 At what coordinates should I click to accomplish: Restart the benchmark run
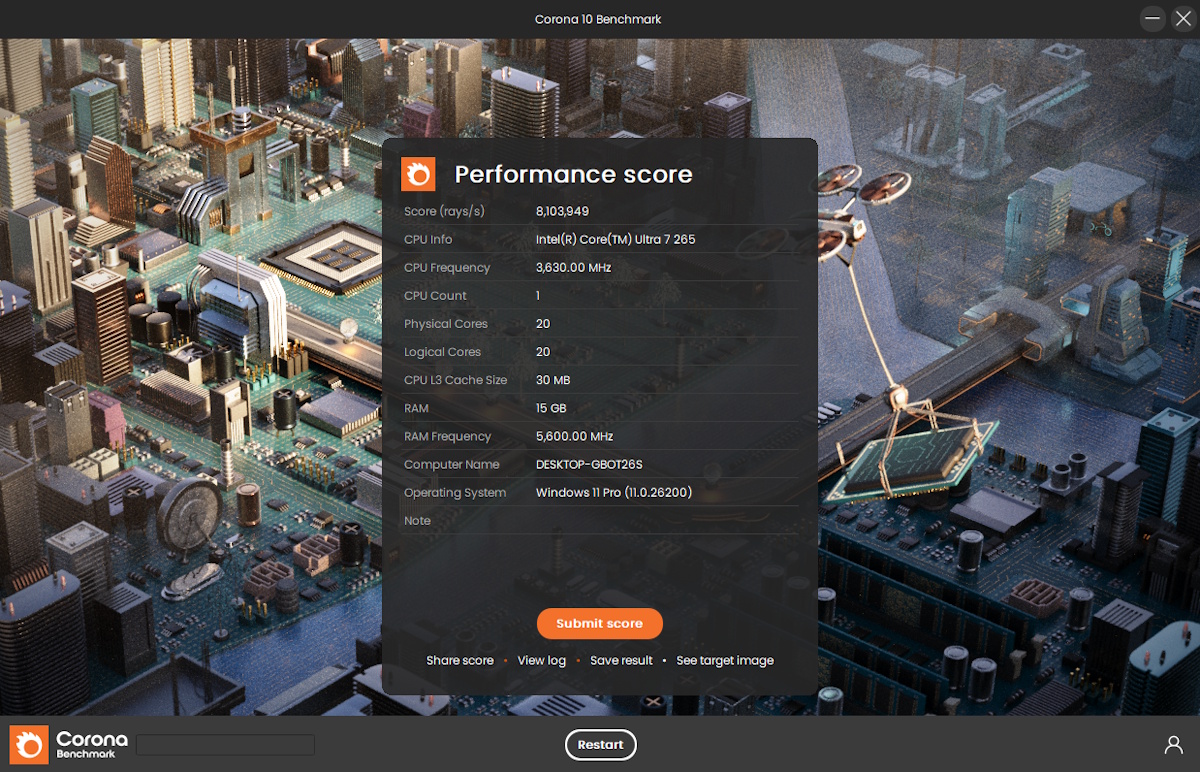[600, 744]
